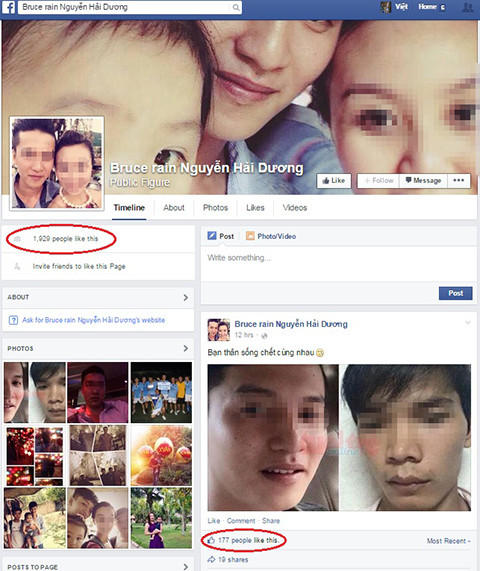Click the globe privacy icon on the post

(264, 335)
